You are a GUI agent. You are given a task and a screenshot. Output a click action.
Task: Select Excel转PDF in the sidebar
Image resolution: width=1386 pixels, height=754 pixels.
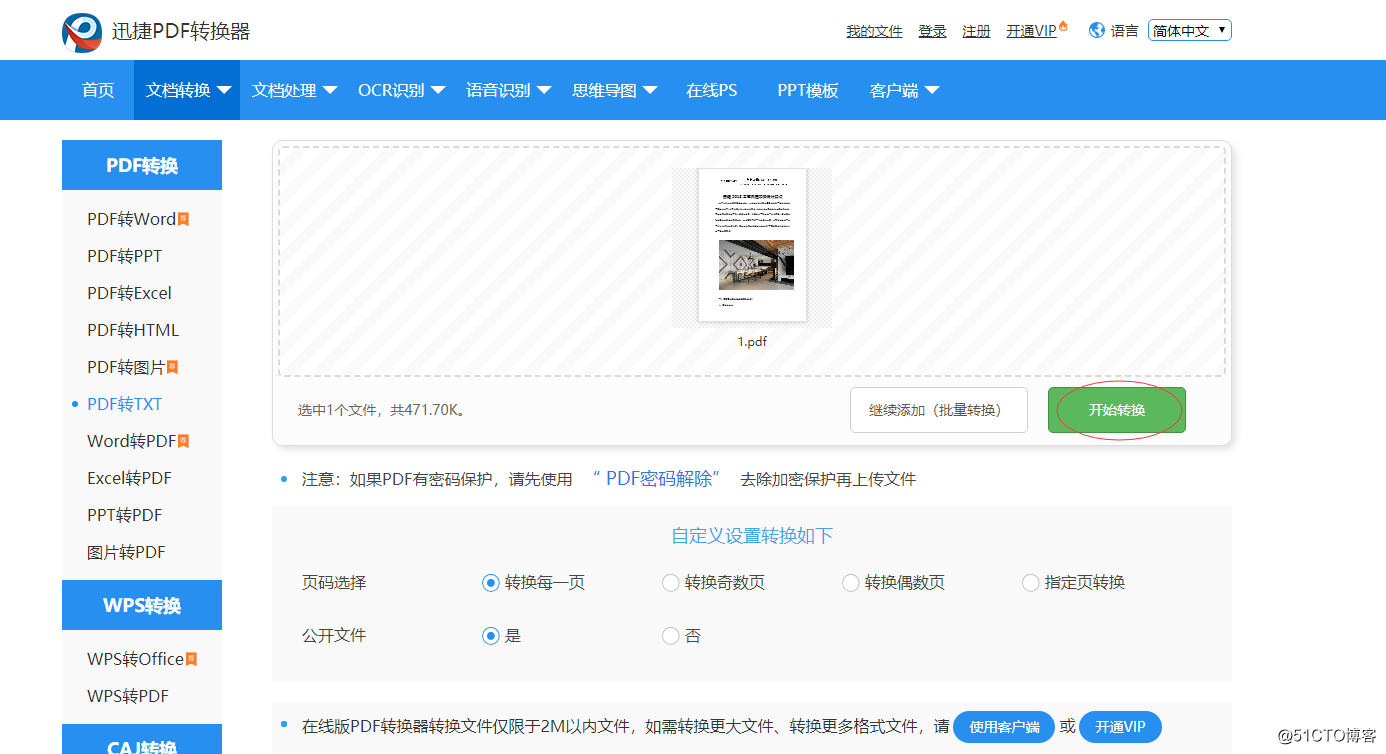point(129,478)
